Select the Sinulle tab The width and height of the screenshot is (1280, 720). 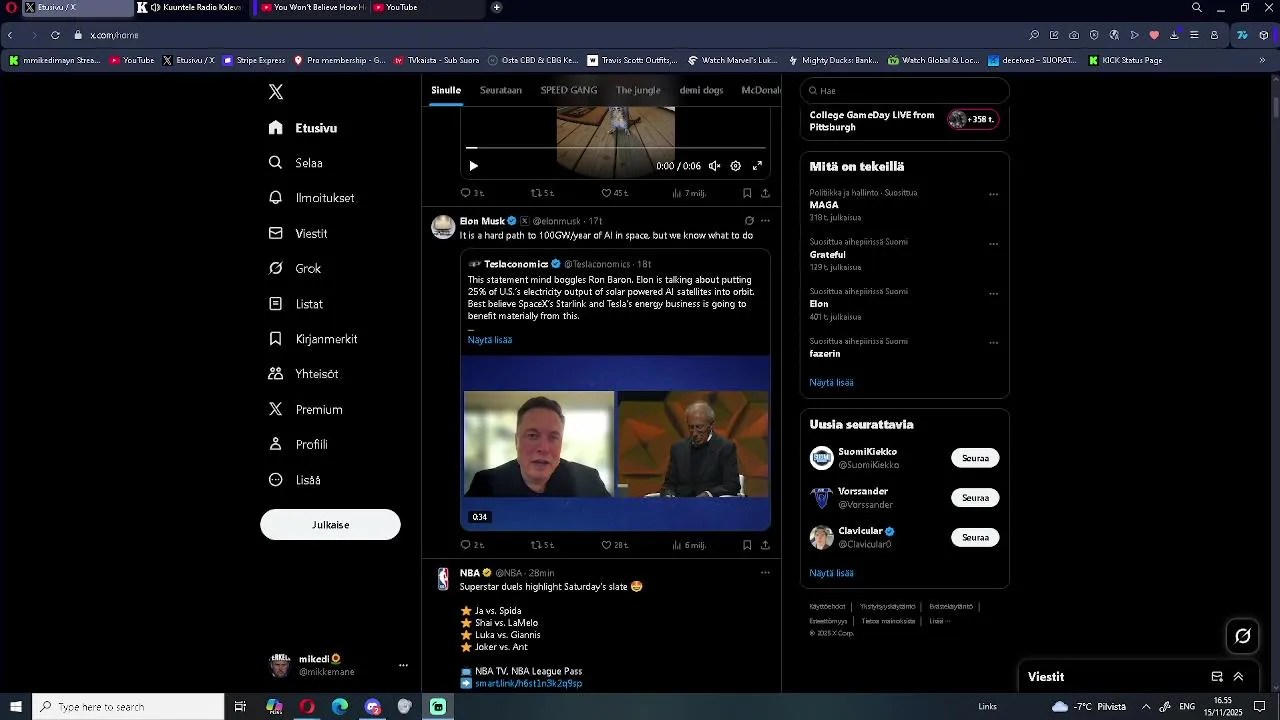click(x=446, y=90)
